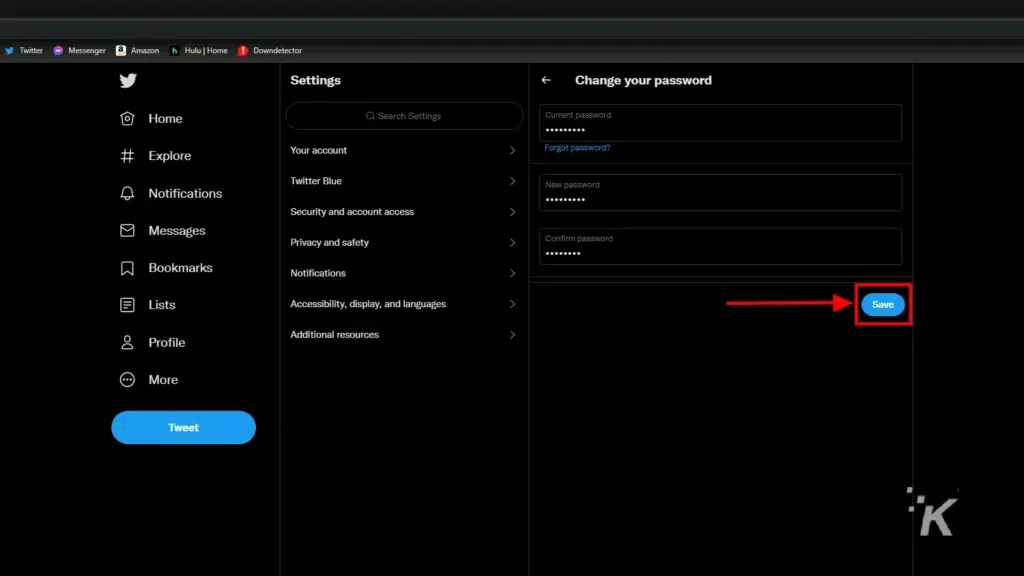1024x576 pixels.
Task: Expand Security and account access chevron
Action: (x=513, y=212)
